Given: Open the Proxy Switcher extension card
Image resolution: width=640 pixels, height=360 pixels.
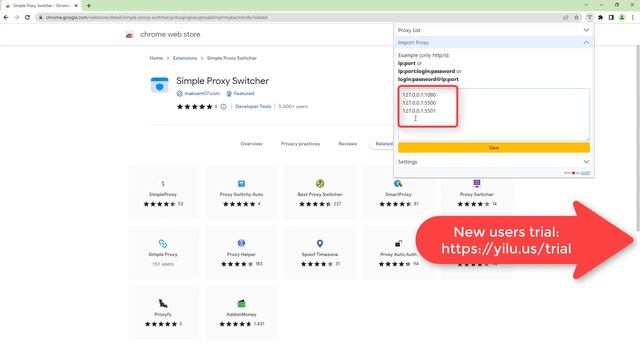Looking at the screenshot, I should pyautogui.click(x=477, y=193).
